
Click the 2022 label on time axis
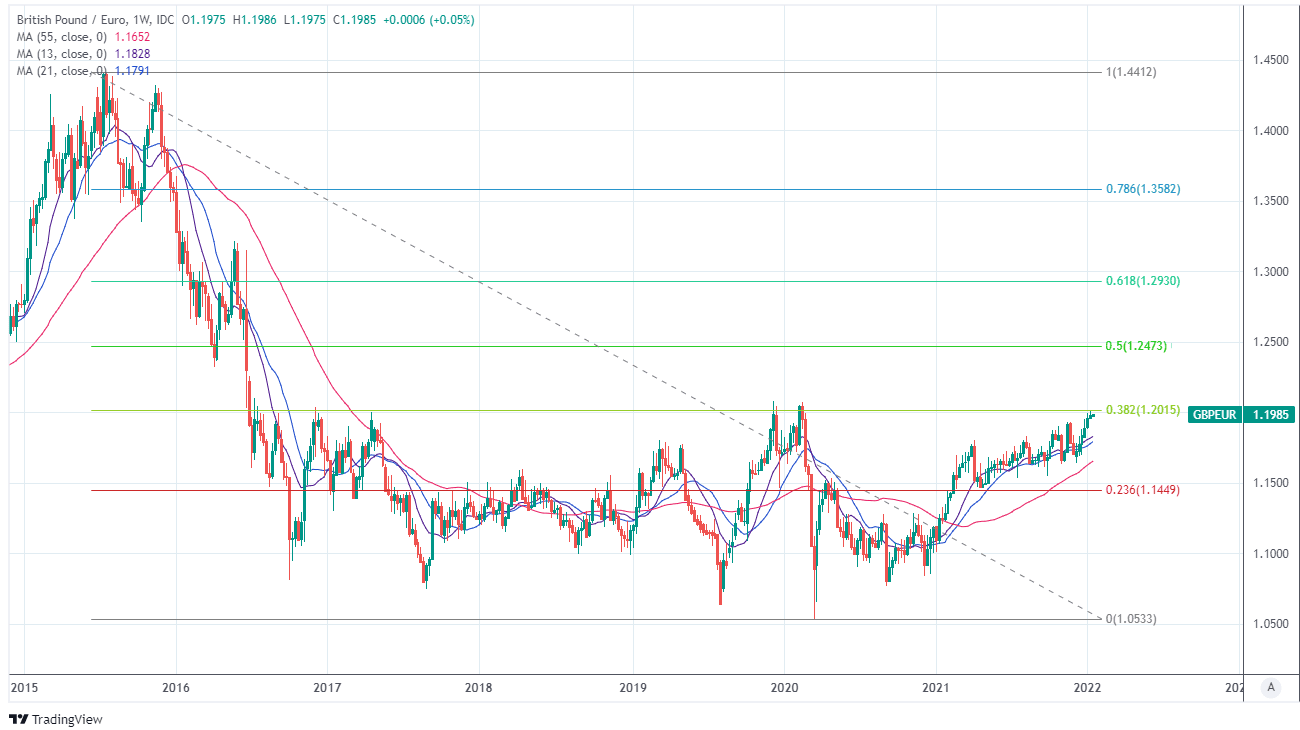pyautogui.click(x=1087, y=688)
